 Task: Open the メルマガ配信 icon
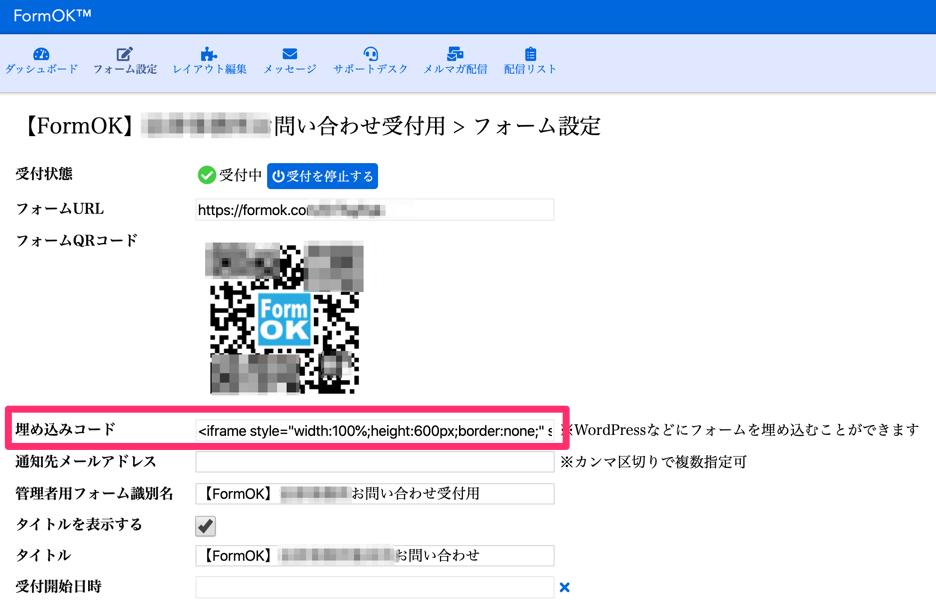(455, 54)
